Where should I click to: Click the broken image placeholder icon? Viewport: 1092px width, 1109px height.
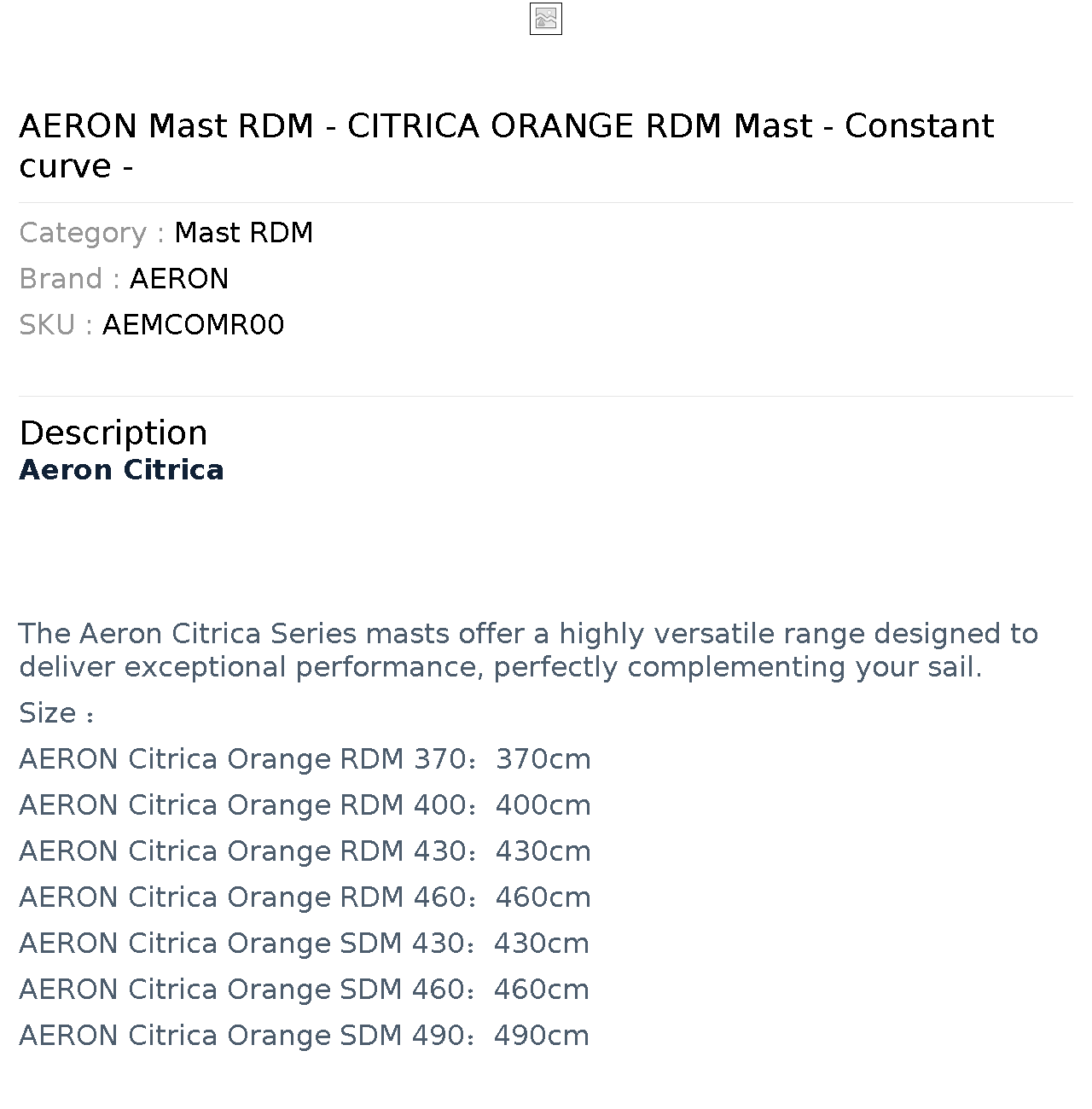(x=546, y=19)
